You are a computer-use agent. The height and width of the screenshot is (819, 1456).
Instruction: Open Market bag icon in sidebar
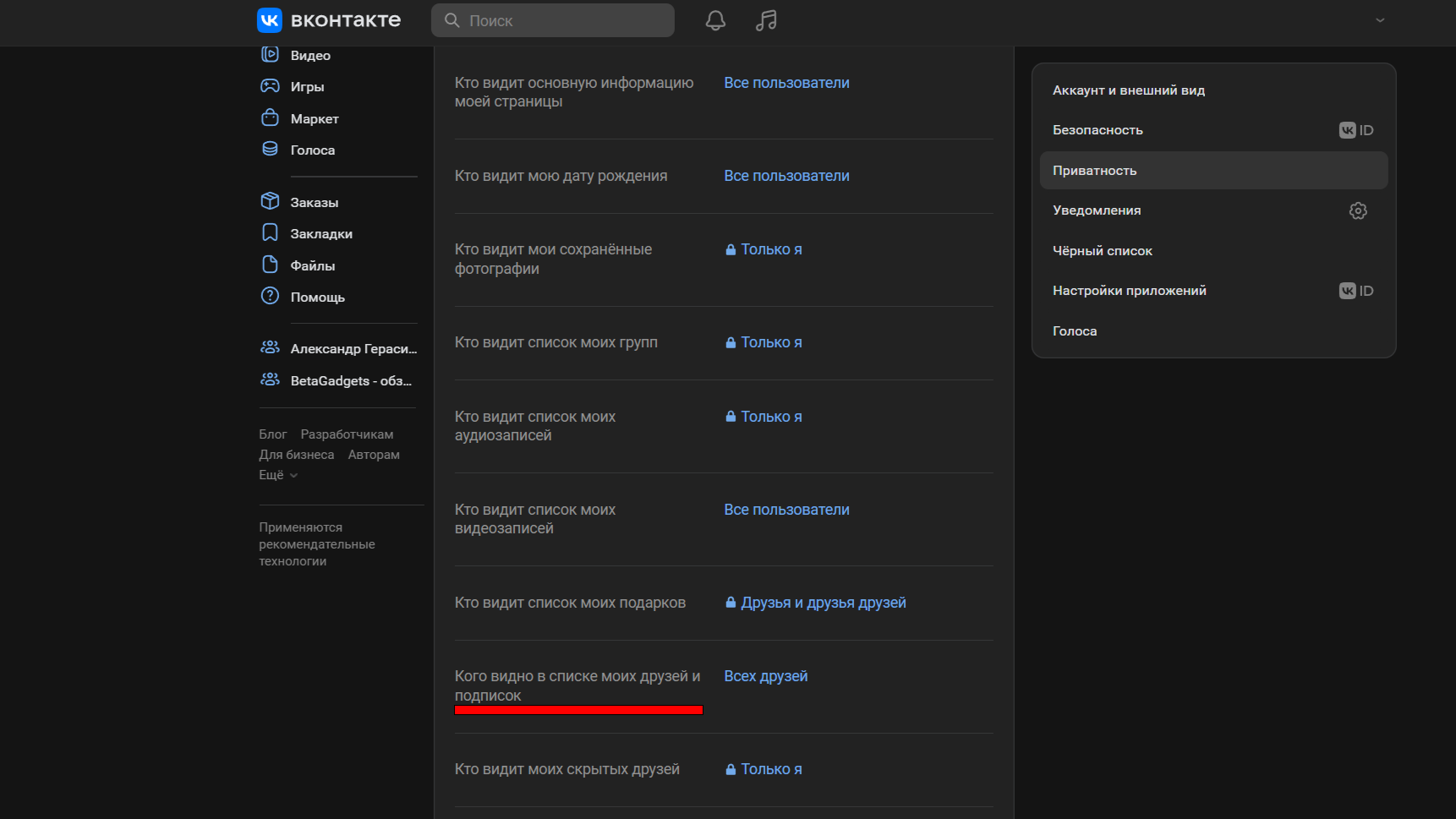point(270,118)
